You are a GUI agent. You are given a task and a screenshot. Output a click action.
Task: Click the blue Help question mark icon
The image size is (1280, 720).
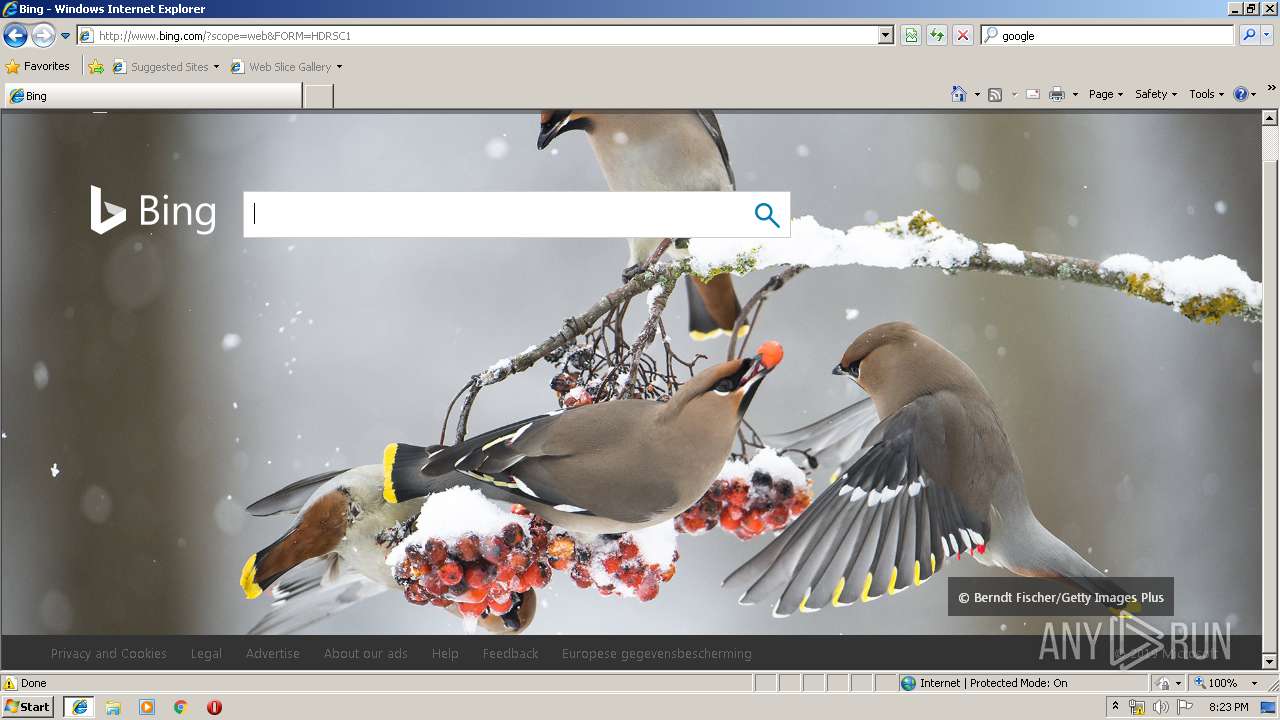[x=1241, y=94]
